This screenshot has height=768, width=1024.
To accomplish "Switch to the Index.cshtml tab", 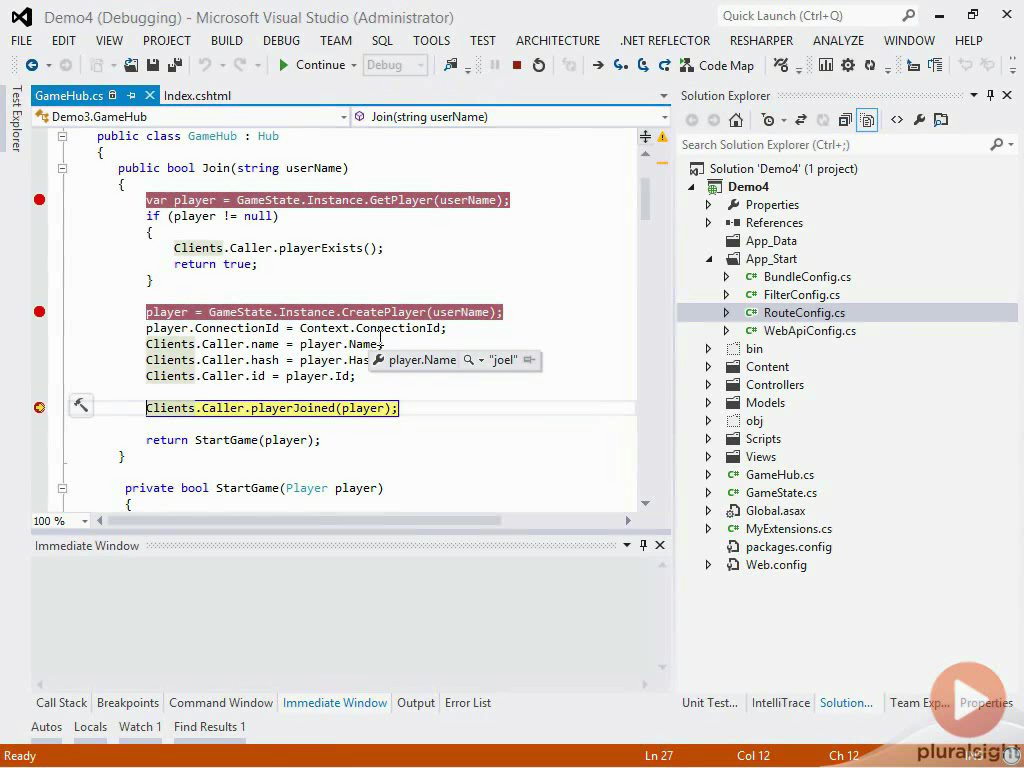I will (x=197, y=96).
